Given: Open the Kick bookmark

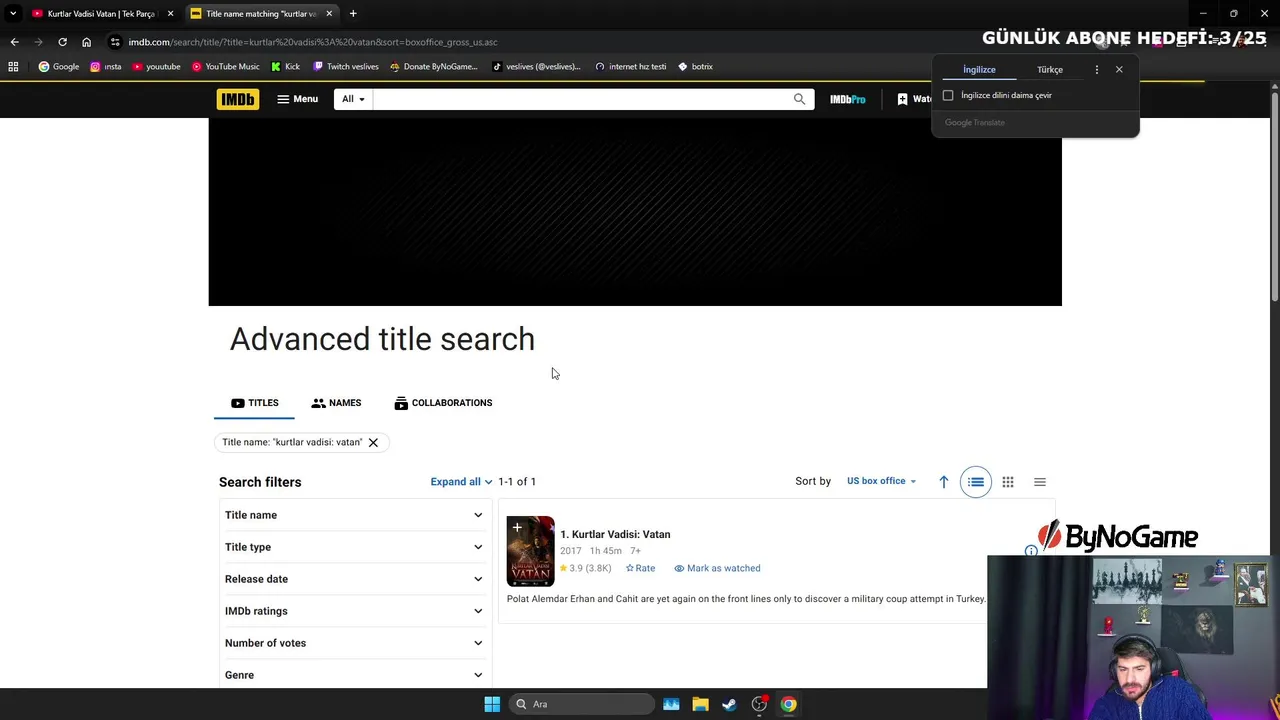Looking at the screenshot, I should 286,67.
